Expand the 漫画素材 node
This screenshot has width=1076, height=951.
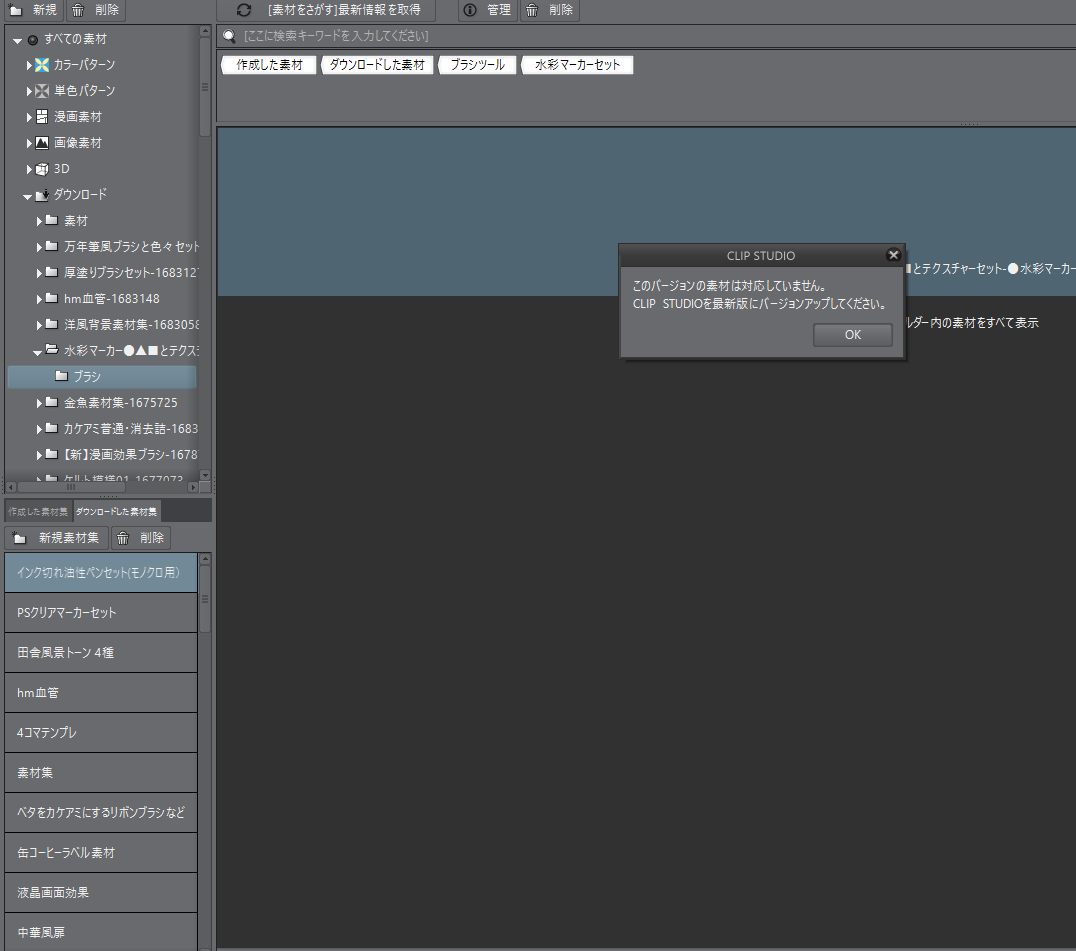pyautogui.click(x=29, y=117)
